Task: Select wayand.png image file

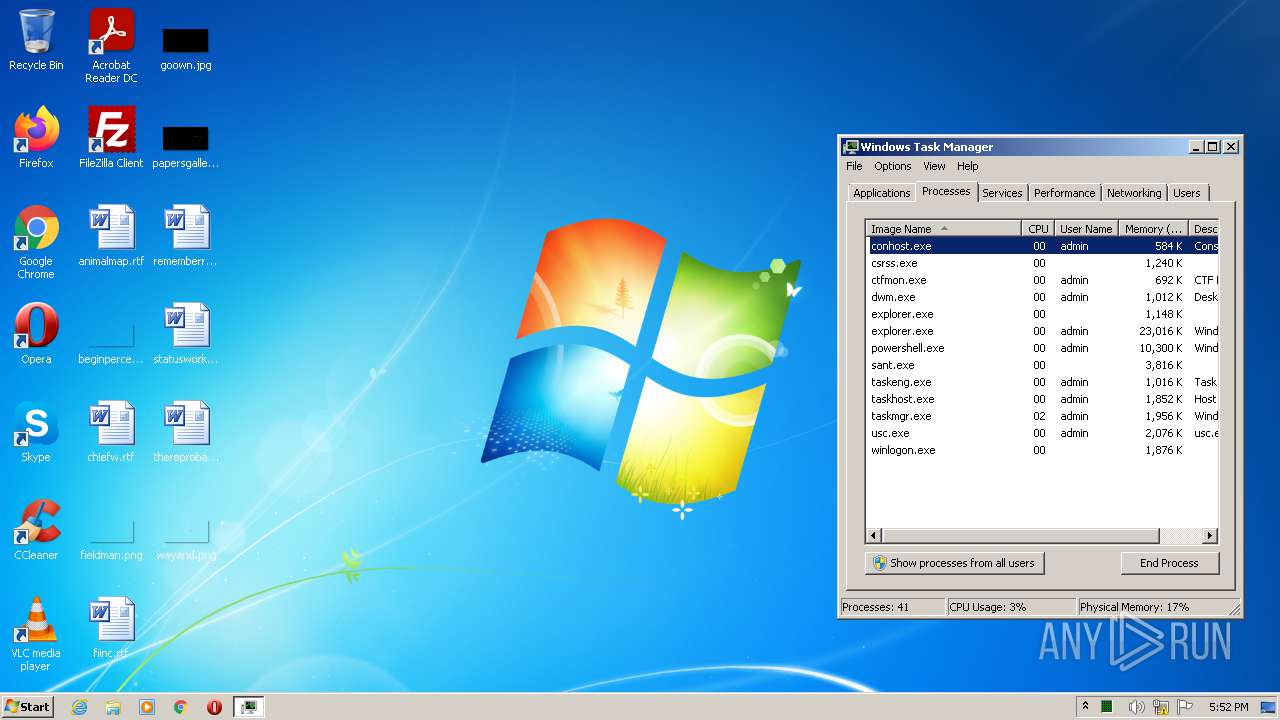Action: coord(186,540)
